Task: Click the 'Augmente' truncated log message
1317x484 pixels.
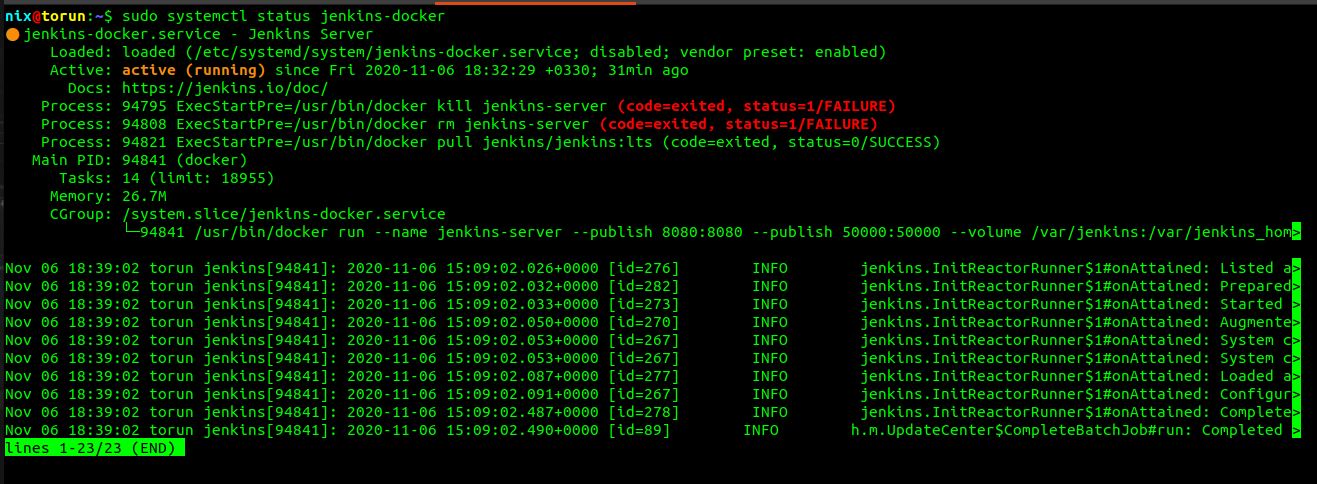Action: 1255,323
